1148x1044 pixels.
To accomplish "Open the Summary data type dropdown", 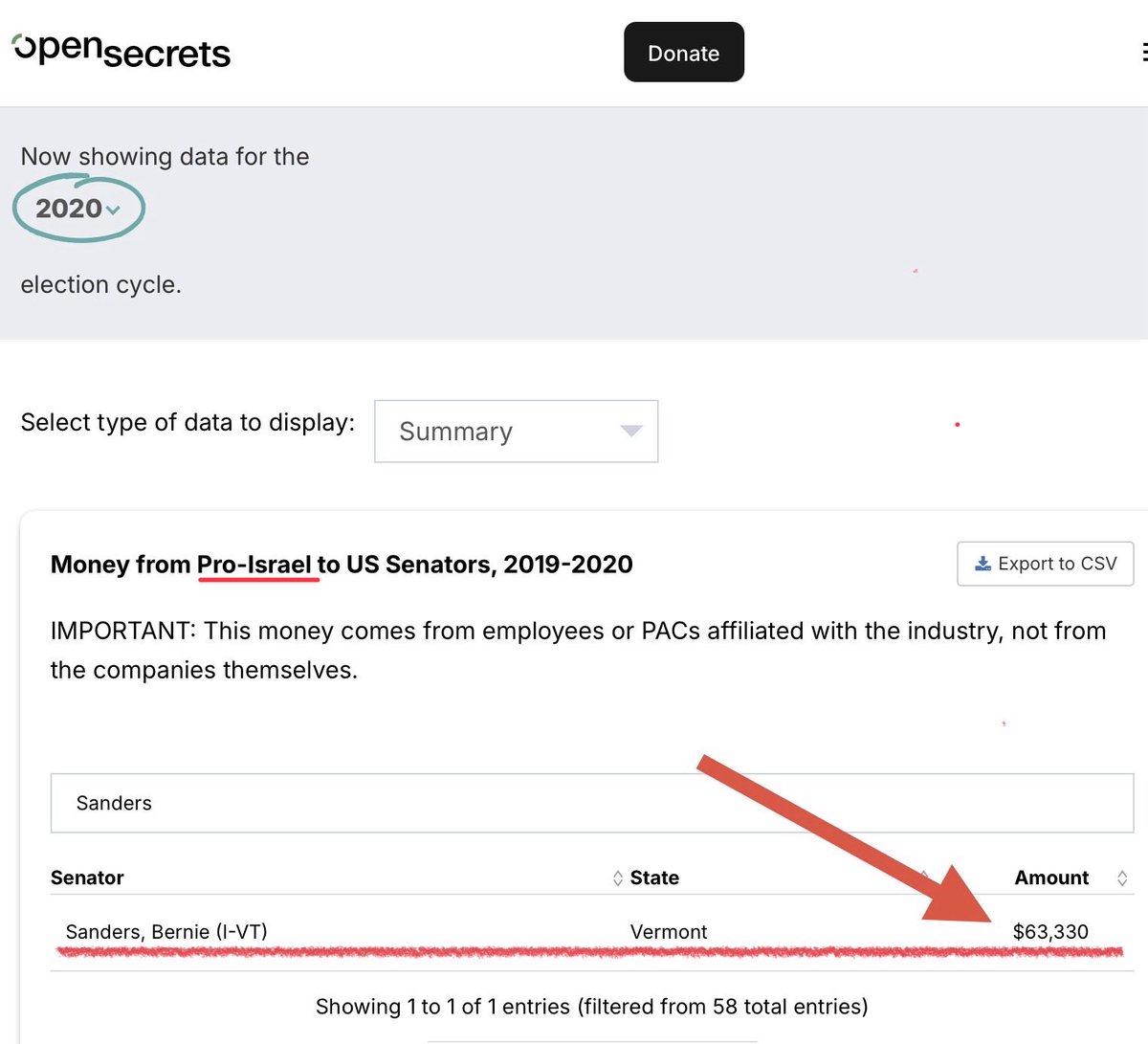I will (516, 432).
